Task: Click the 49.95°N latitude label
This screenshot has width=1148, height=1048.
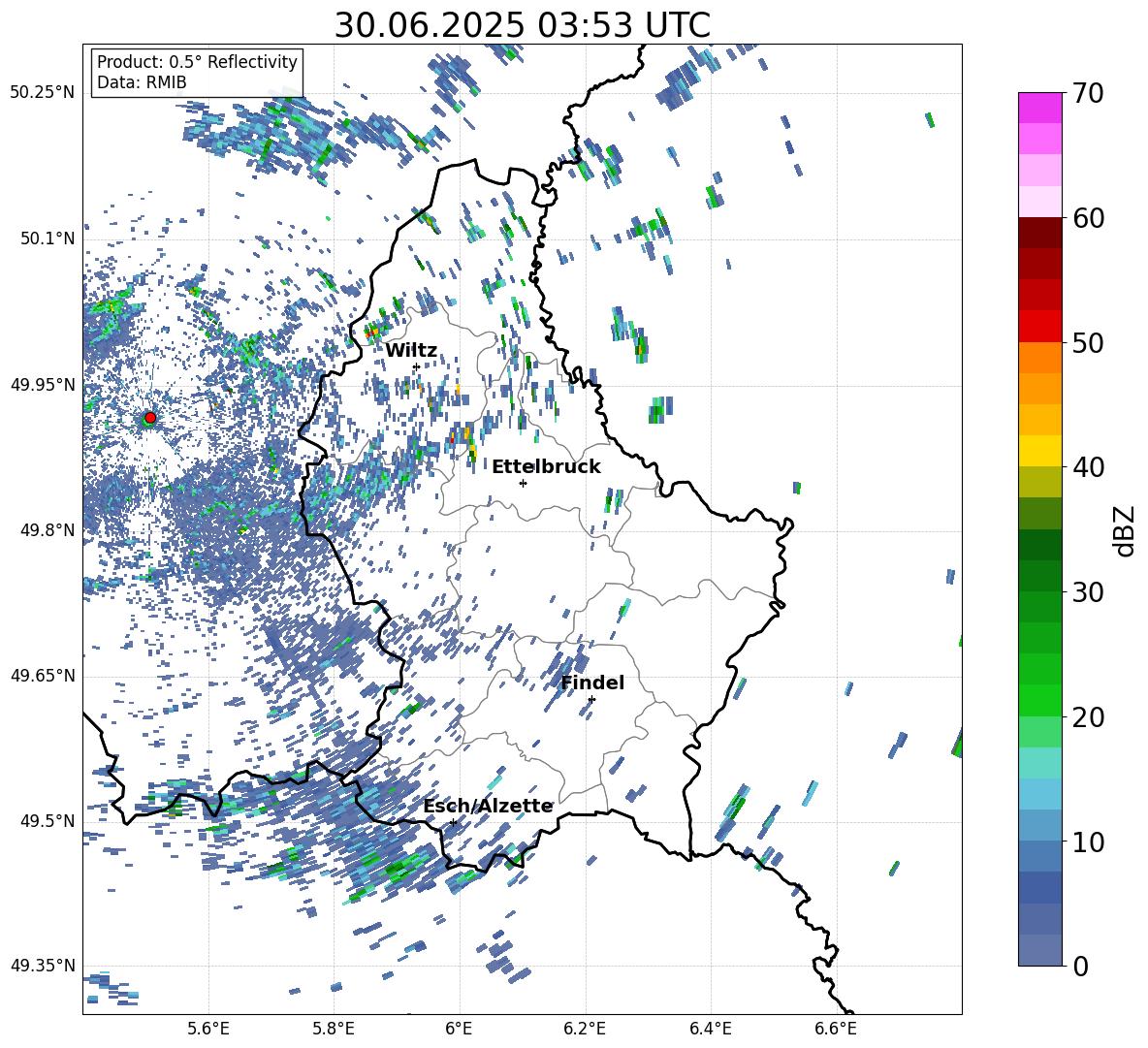Action: (x=43, y=384)
